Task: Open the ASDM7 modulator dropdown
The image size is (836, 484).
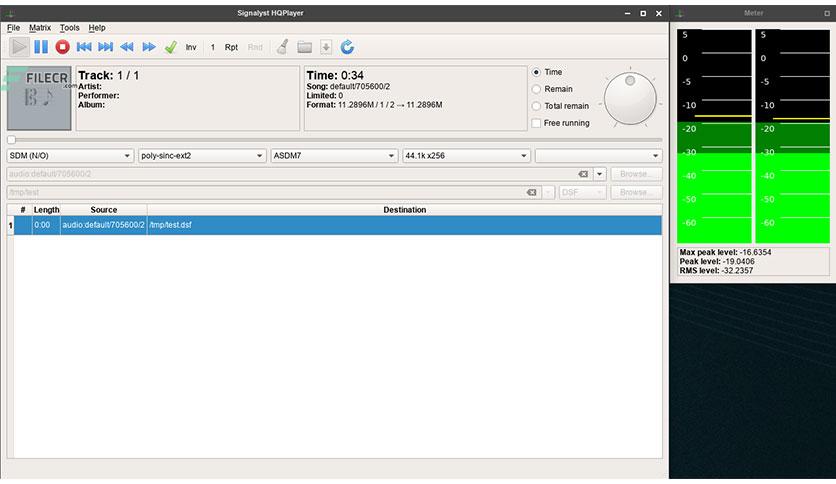Action: (334, 156)
